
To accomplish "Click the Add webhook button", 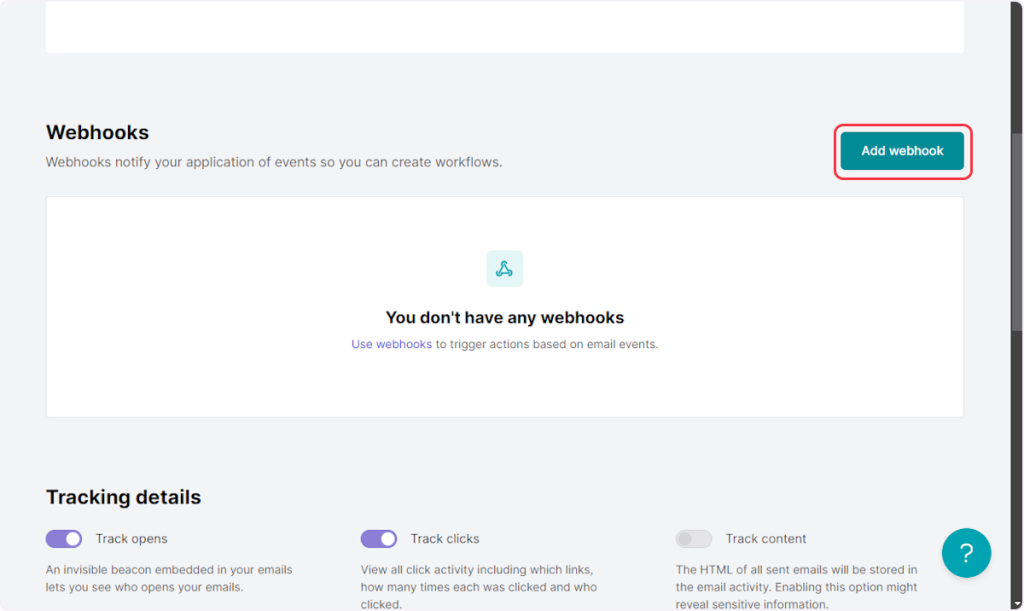I will 902,151.
